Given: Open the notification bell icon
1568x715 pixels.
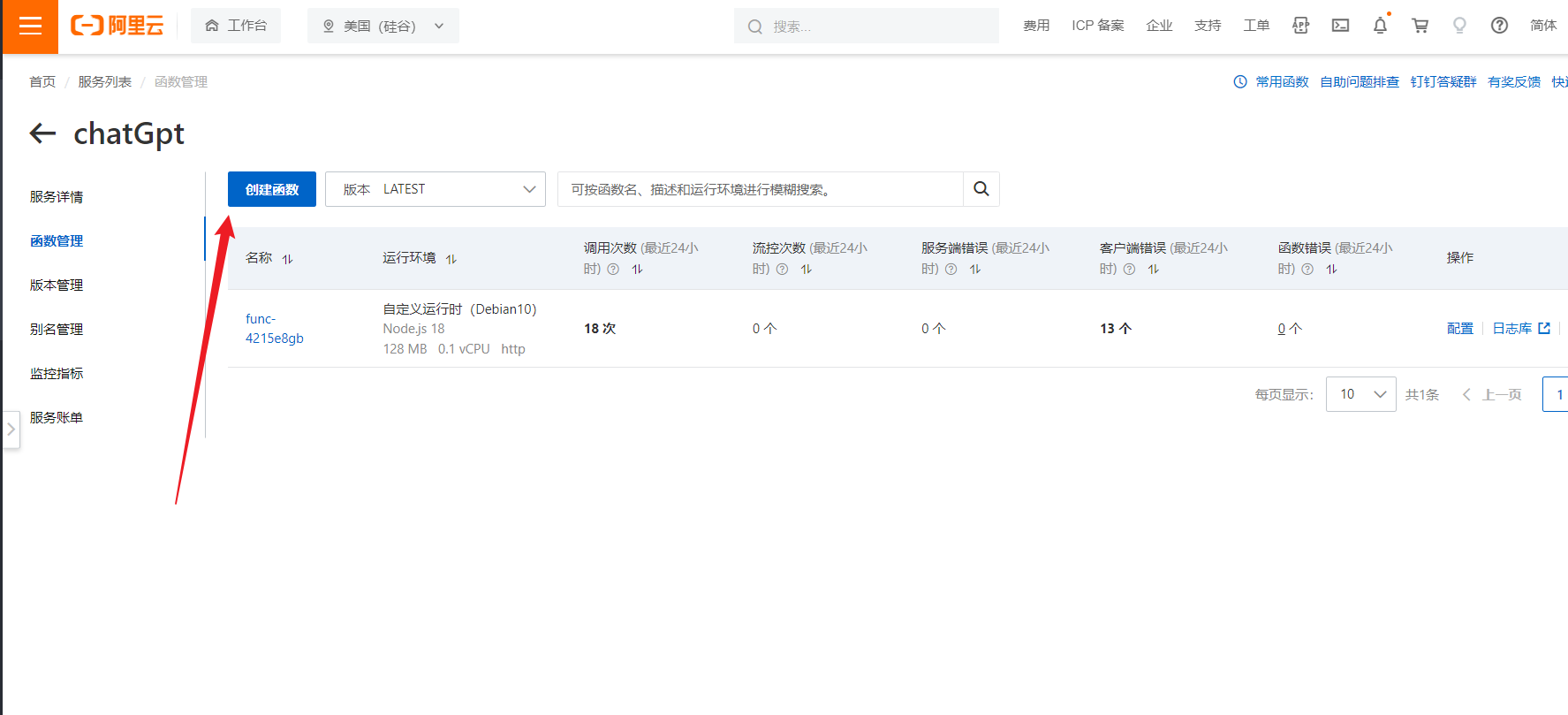Looking at the screenshot, I should [x=1380, y=26].
